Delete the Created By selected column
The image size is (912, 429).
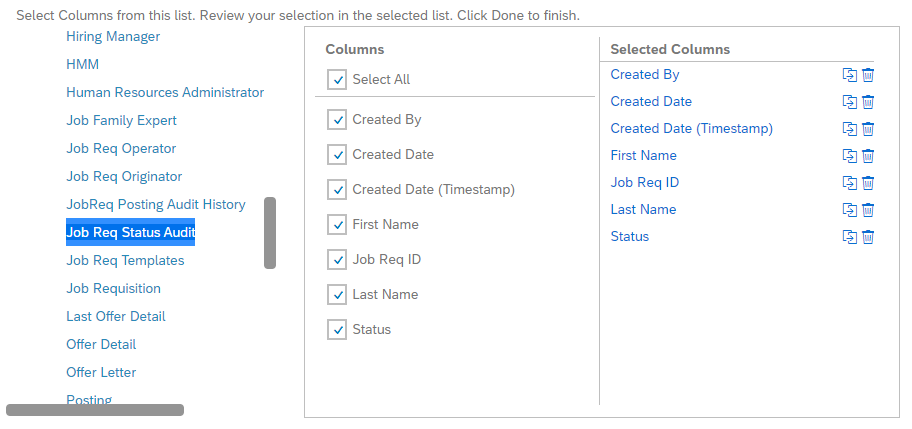[868, 75]
